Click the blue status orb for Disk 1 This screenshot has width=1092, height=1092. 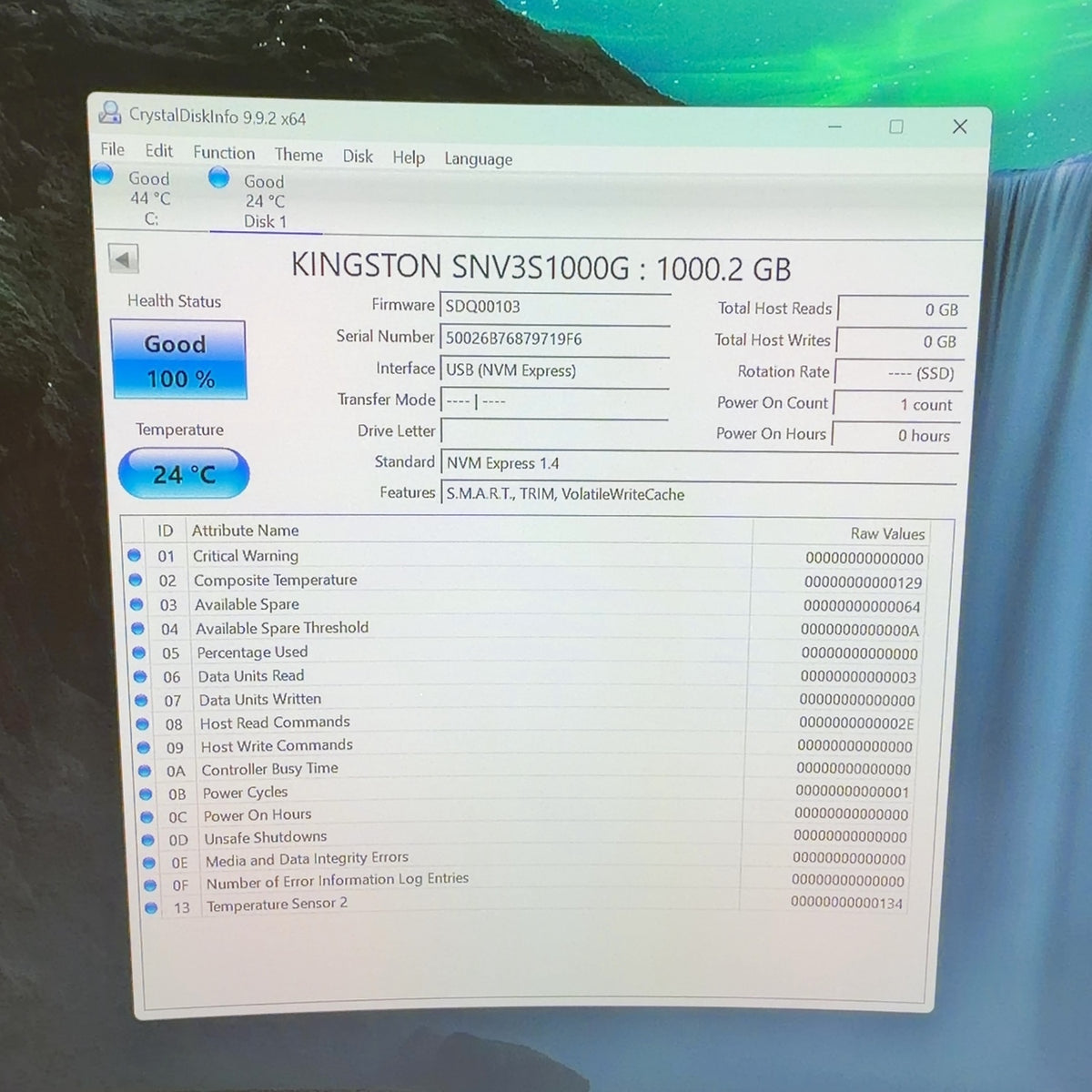click(x=219, y=177)
